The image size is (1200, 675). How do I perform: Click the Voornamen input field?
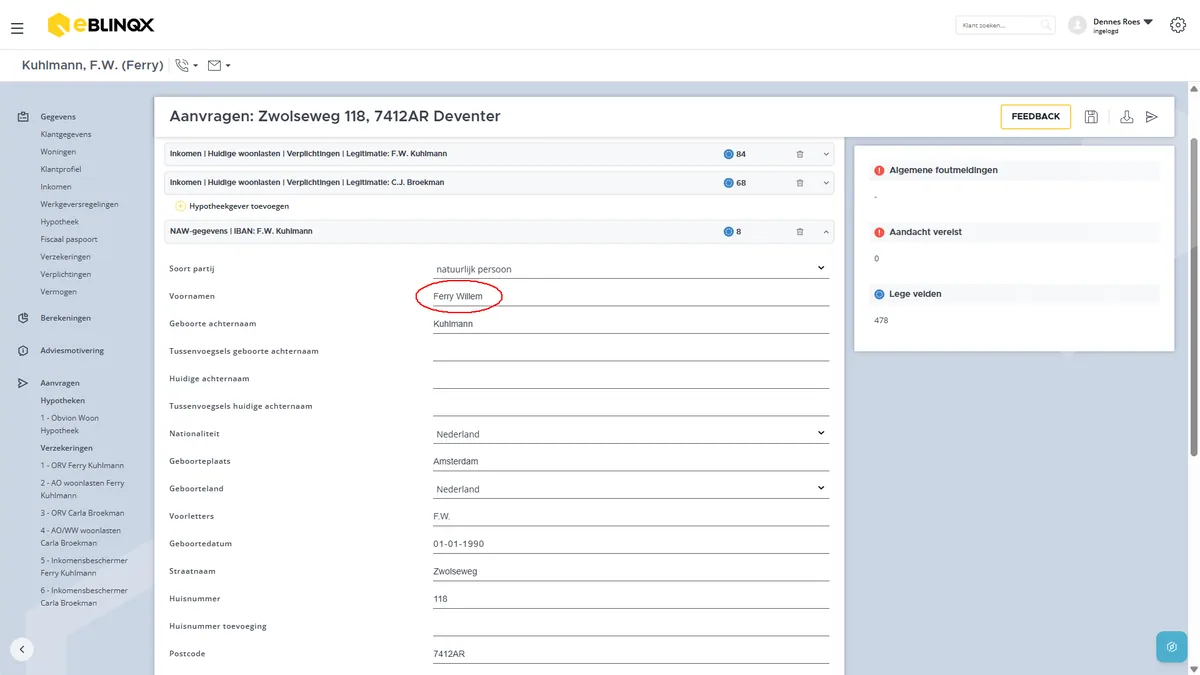tap(631, 296)
